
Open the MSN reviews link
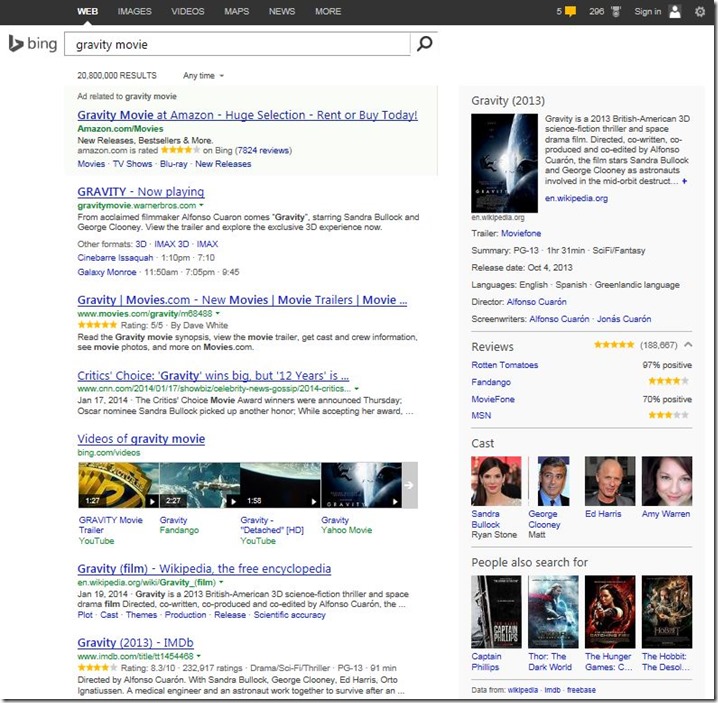point(481,415)
